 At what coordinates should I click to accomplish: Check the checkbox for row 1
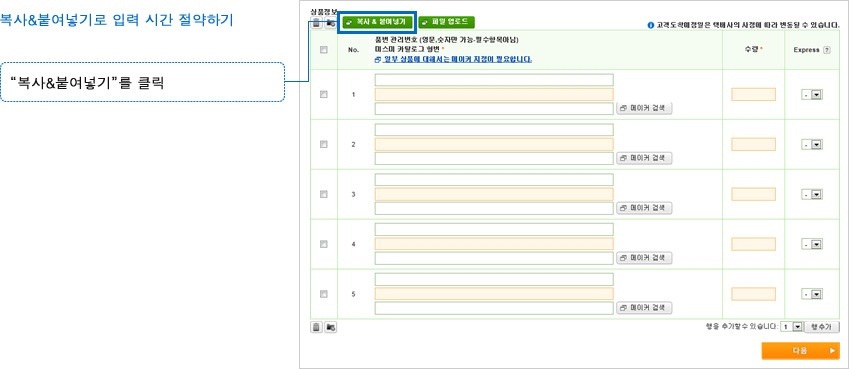324,94
